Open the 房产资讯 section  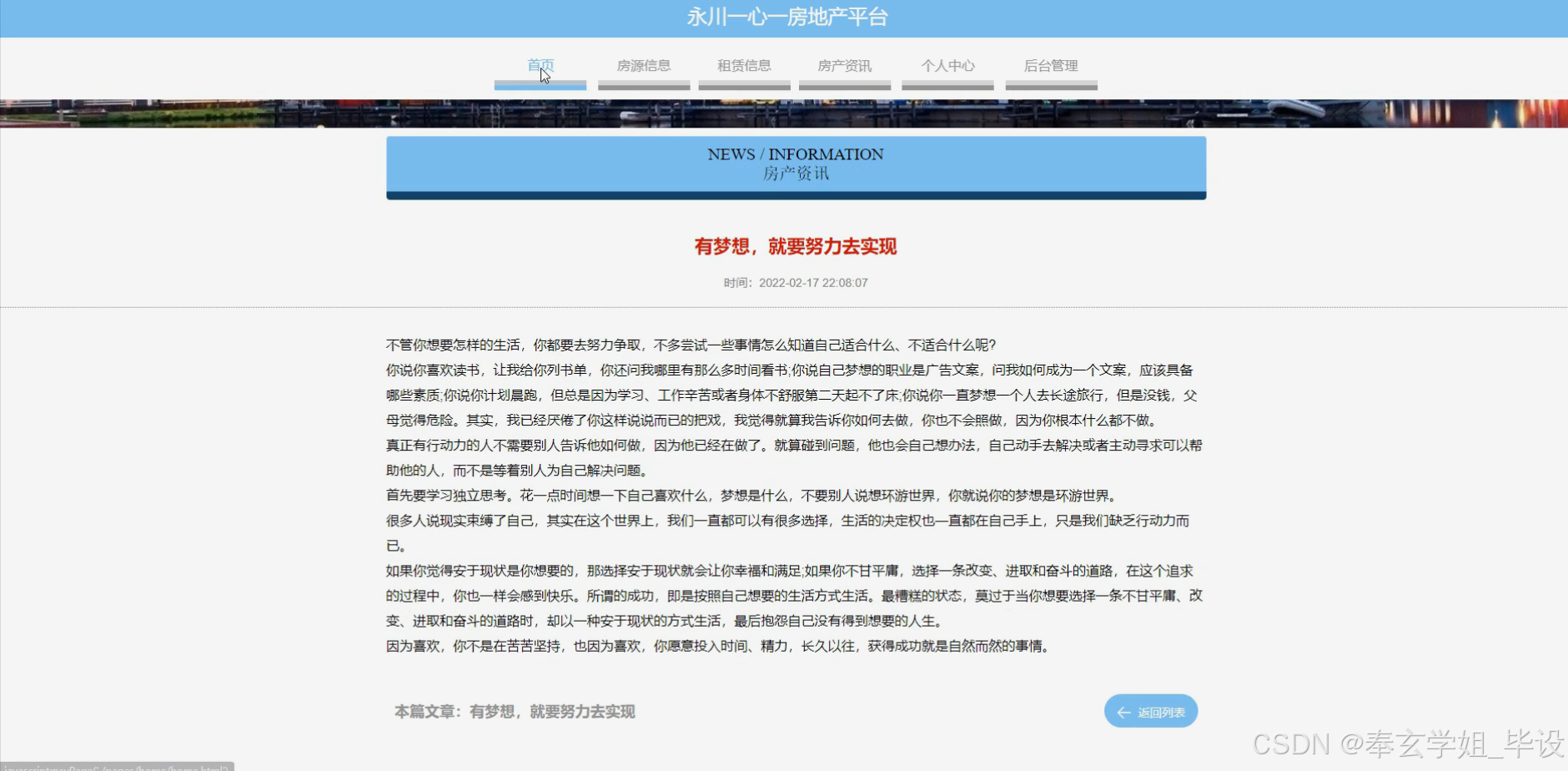(845, 65)
